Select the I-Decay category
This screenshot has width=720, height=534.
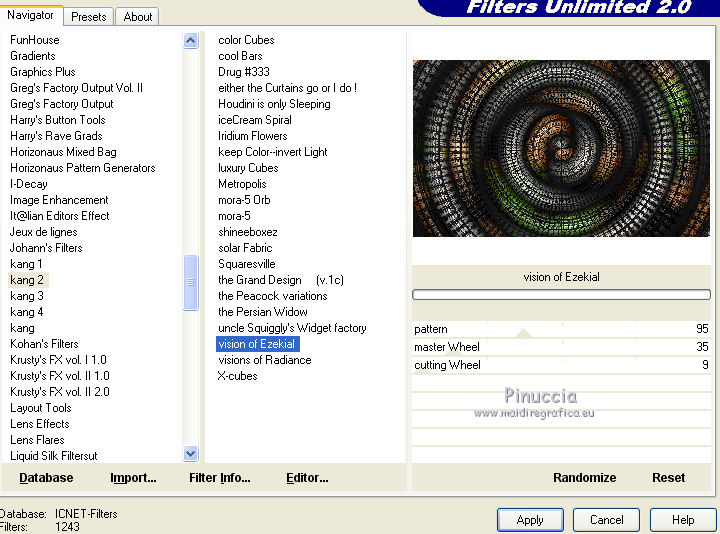28,184
